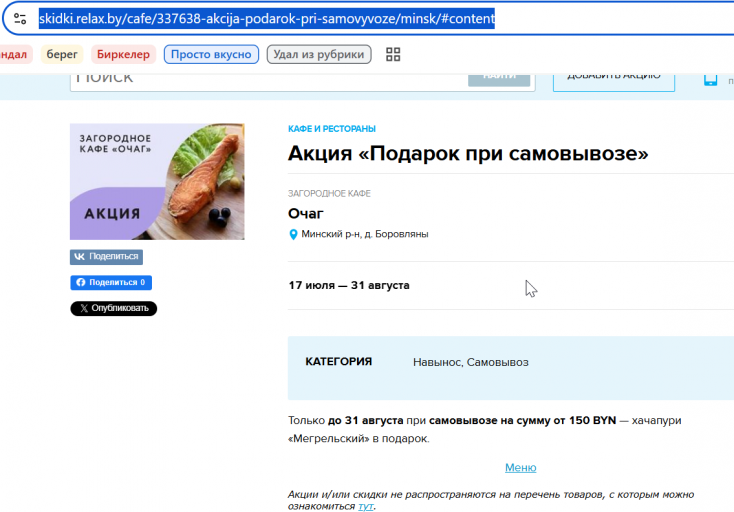This screenshot has height=512, width=734.
Task: Click the Найти search button
Action: coord(499,80)
